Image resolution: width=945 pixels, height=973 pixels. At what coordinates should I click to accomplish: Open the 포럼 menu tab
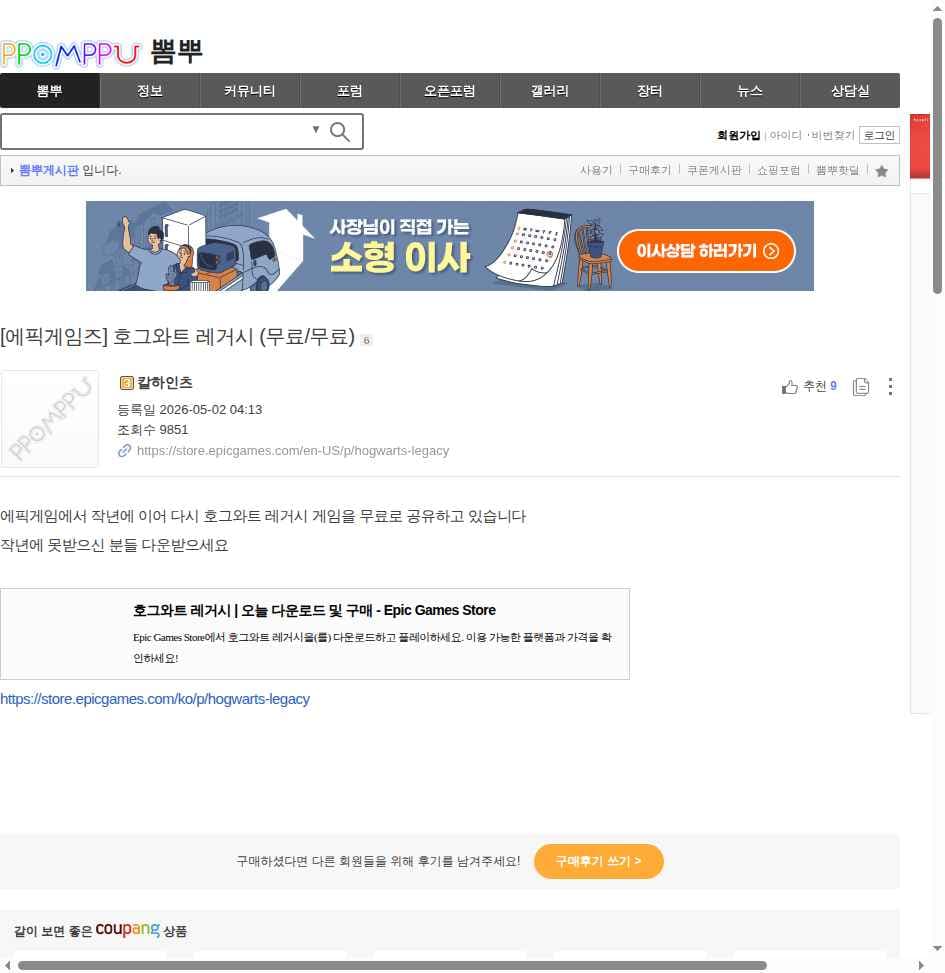click(349, 91)
